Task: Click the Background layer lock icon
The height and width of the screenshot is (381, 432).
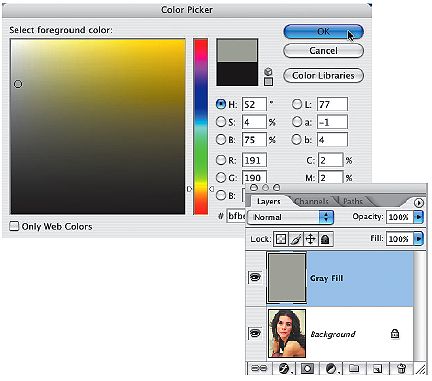Action: pos(395,333)
